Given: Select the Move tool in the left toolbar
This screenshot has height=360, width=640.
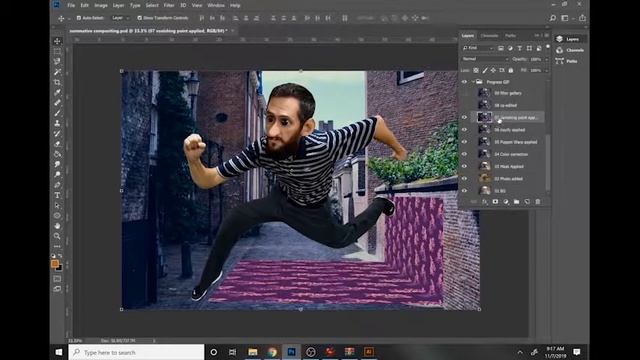Looking at the screenshot, I should click(57, 41).
